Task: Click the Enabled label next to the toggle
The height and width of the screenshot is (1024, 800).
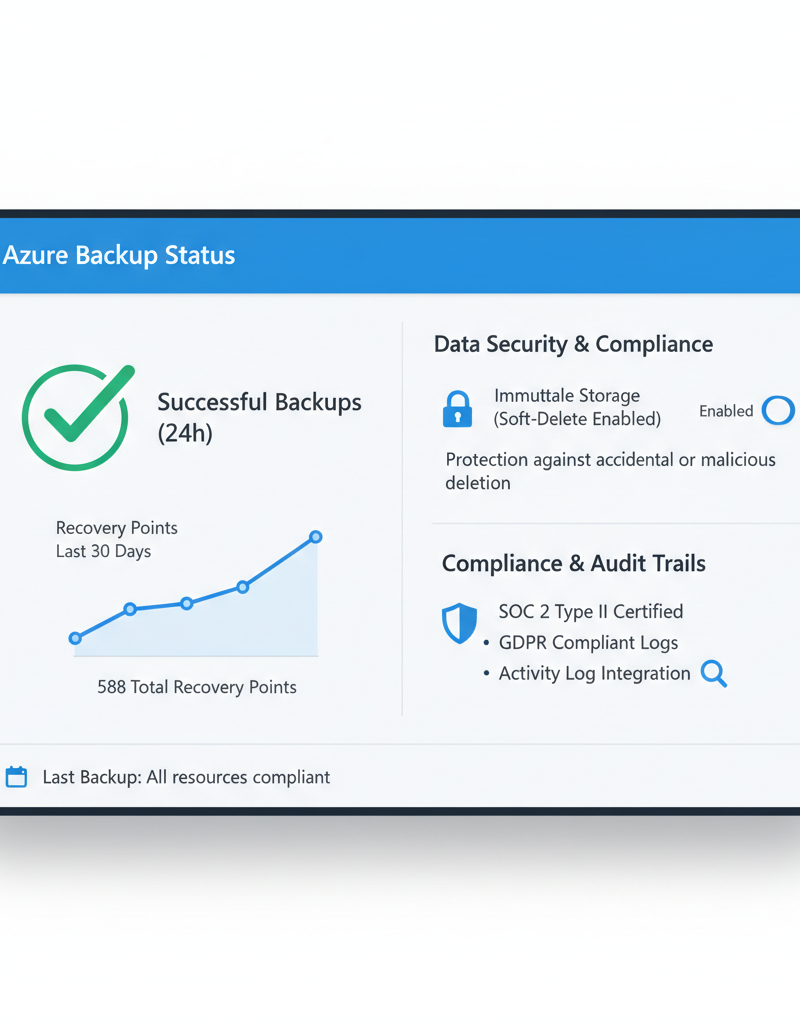Action: 726,411
